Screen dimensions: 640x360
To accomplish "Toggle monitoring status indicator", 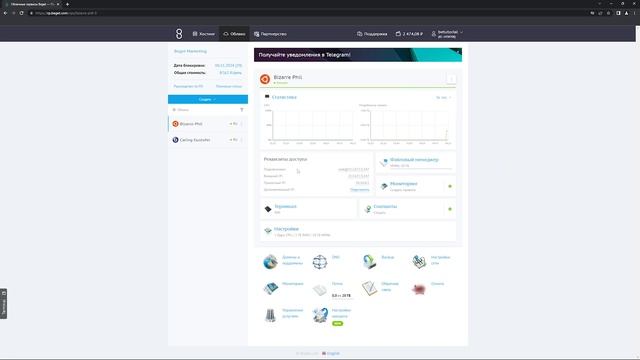I will (450, 186).
